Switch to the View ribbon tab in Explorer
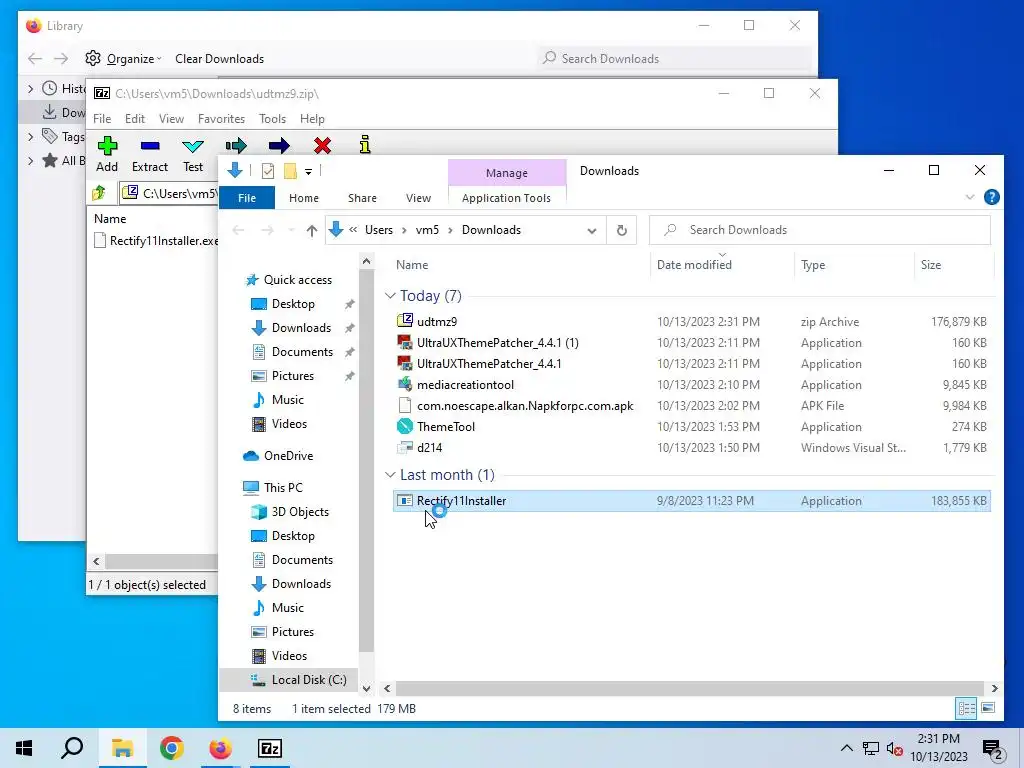Screen dimensions: 1024x768 [418, 198]
